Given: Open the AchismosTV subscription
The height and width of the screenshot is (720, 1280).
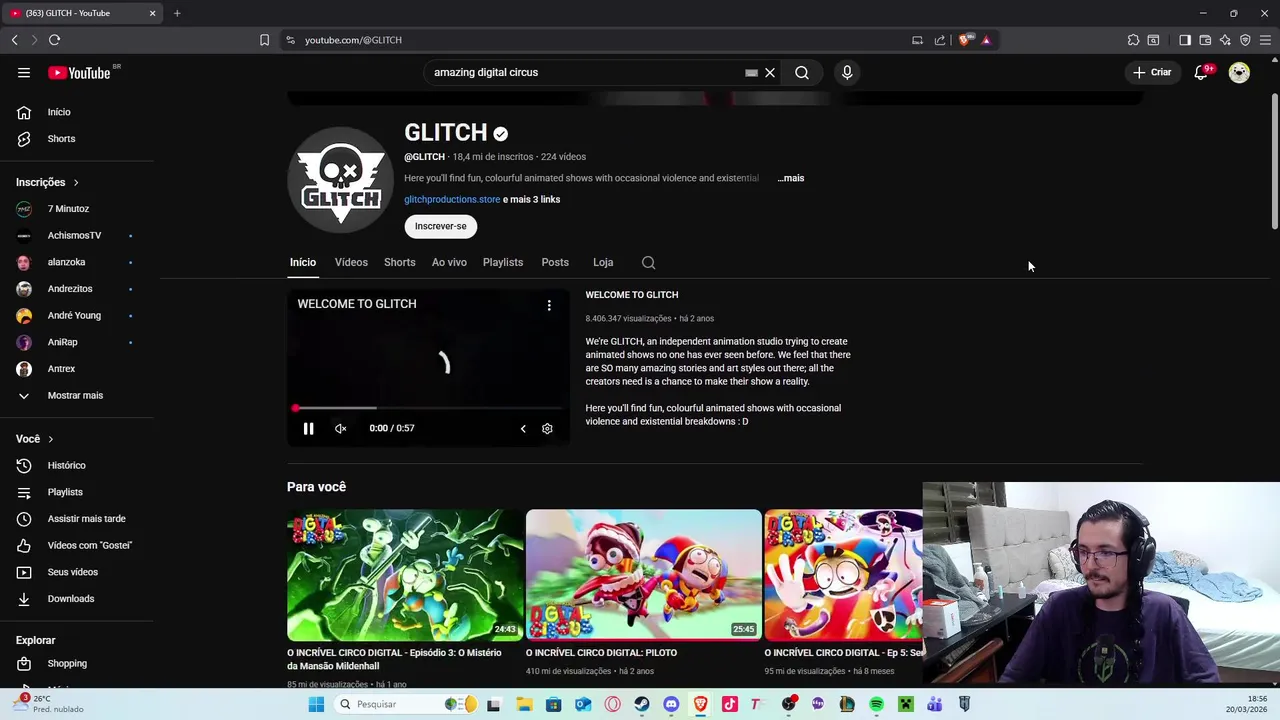Looking at the screenshot, I should 77,235.
